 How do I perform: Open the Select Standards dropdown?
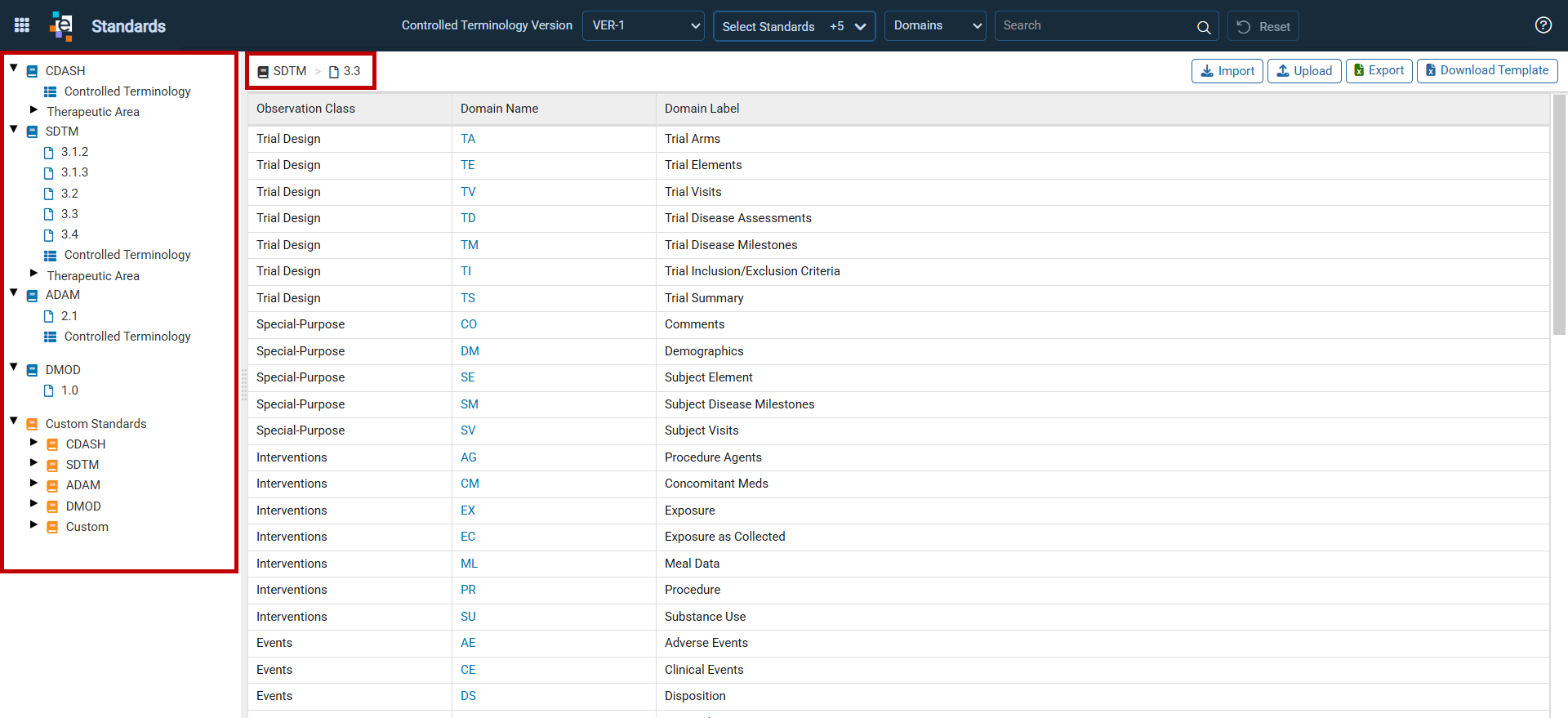coord(794,26)
